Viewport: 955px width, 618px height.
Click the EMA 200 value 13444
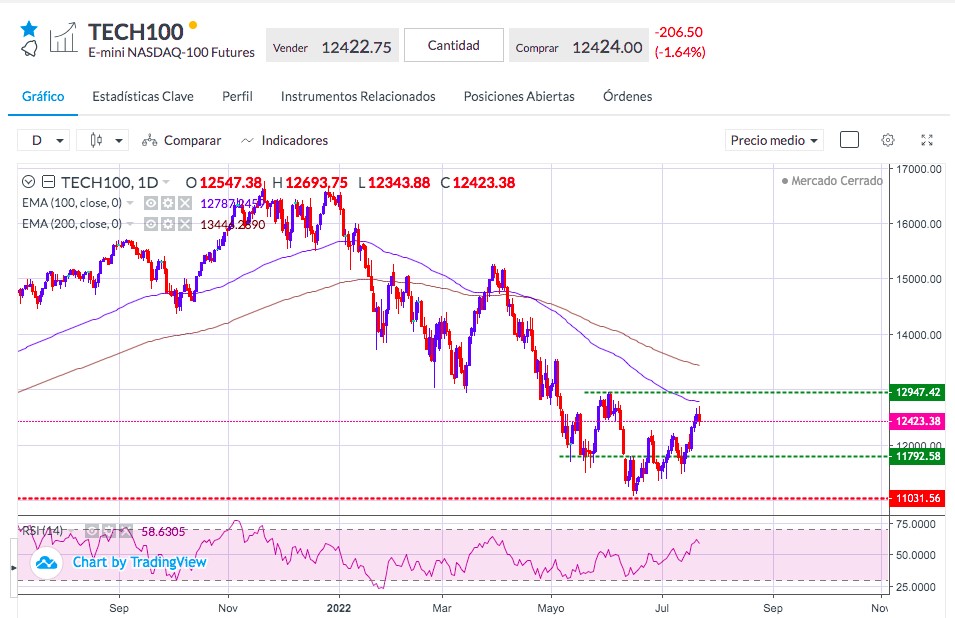click(233, 225)
